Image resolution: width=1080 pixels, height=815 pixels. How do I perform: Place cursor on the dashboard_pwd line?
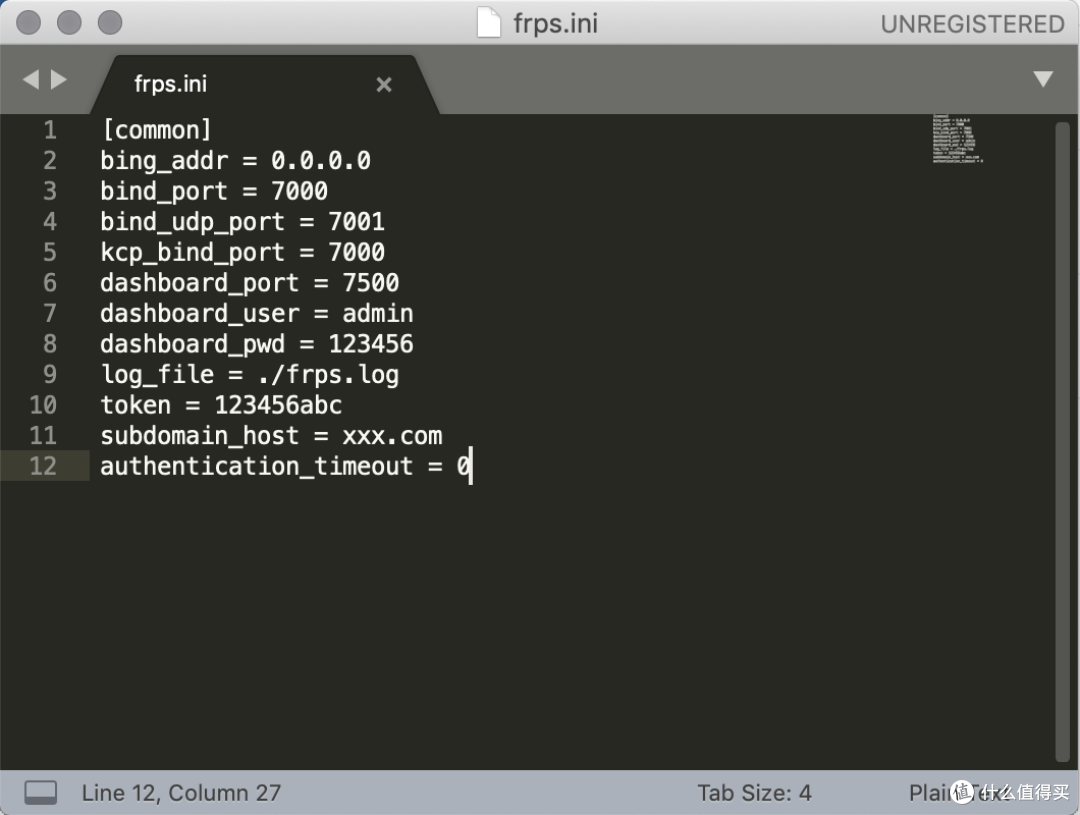pyautogui.click(x=256, y=344)
